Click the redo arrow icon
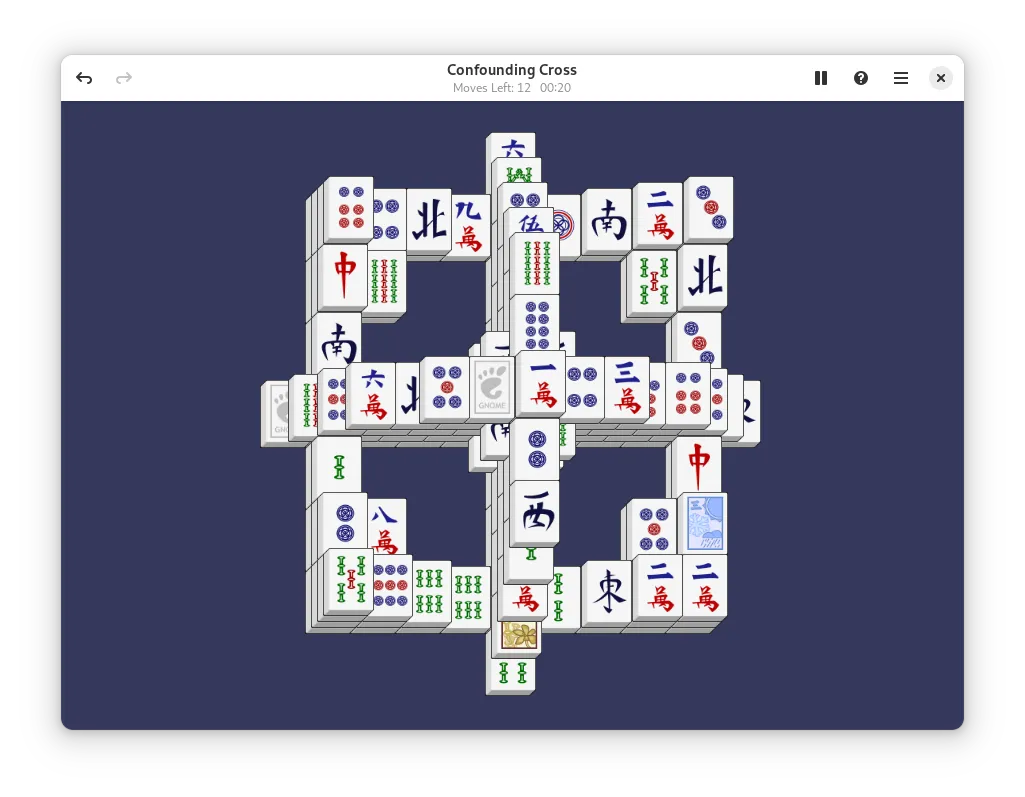 coord(124,78)
